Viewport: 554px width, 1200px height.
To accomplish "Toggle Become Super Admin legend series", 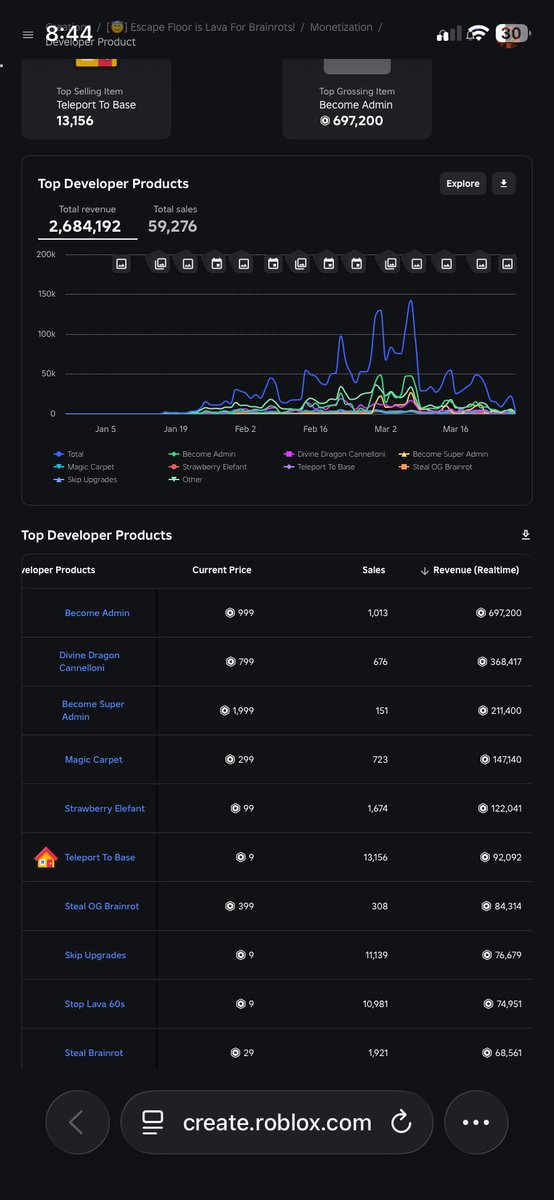I will point(446,454).
